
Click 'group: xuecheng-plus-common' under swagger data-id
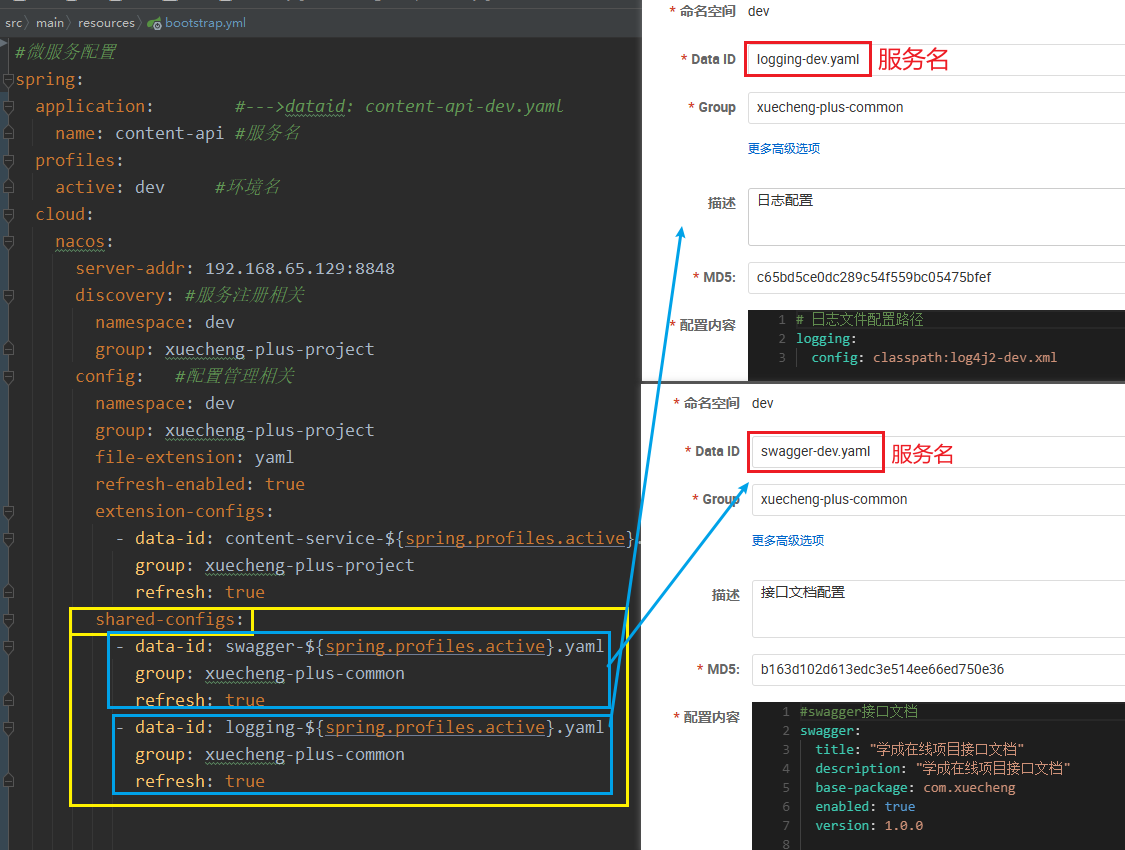pos(270,674)
